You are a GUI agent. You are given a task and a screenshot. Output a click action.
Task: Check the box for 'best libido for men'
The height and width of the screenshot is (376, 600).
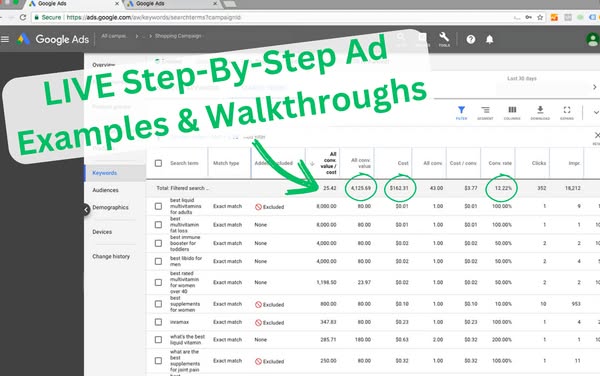pyautogui.click(x=158, y=261)
